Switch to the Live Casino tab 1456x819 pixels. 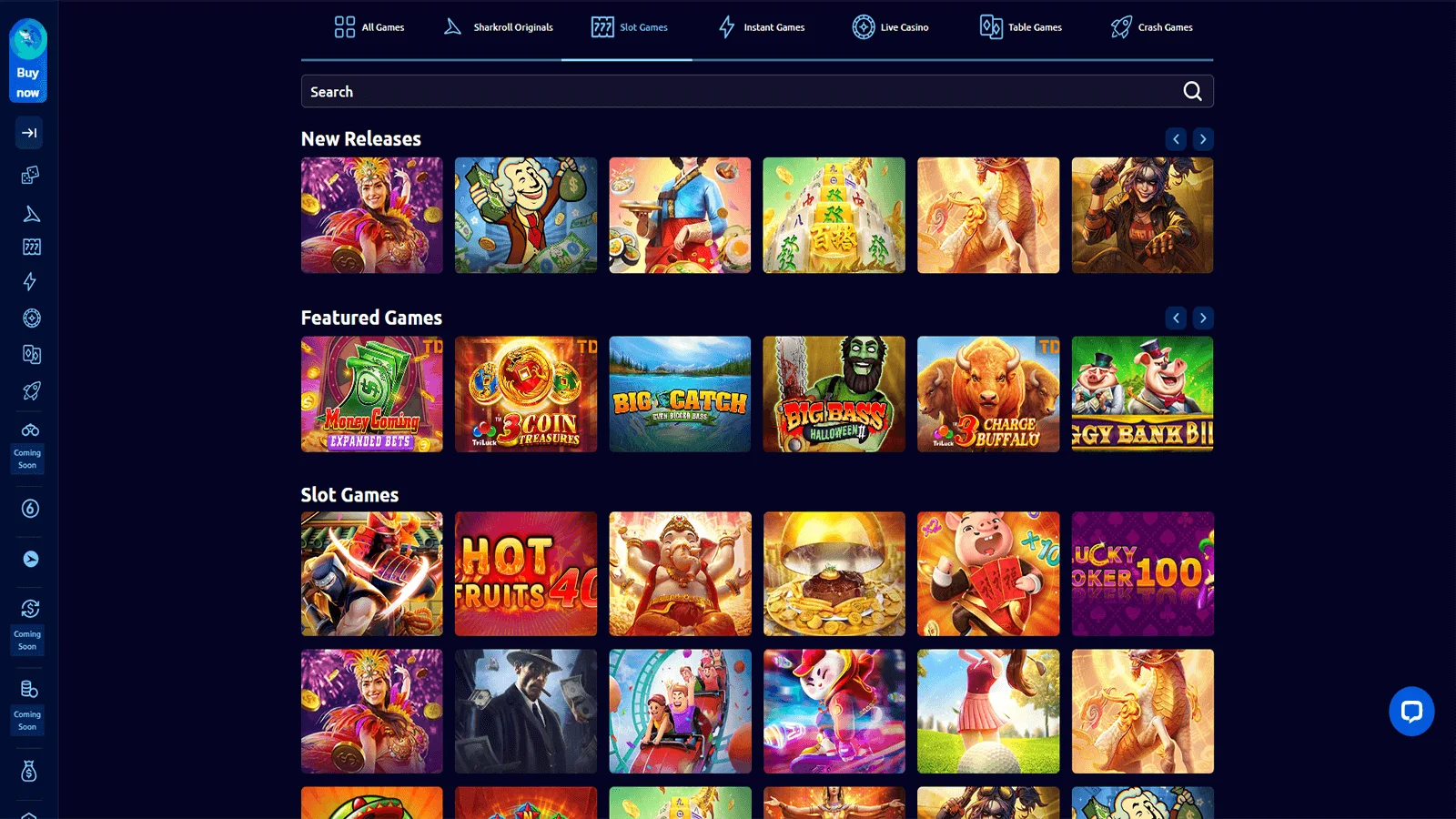[x=890, y=27]
